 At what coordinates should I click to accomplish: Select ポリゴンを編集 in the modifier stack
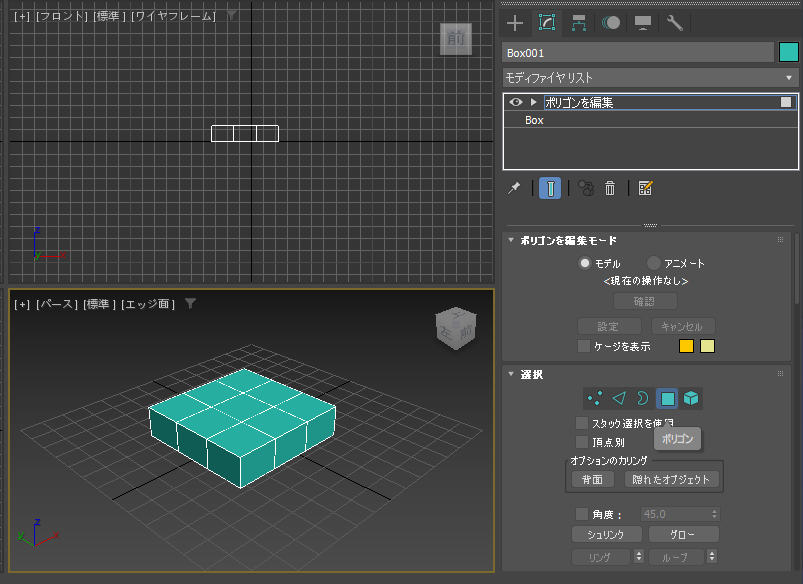[x=650, y=102]
